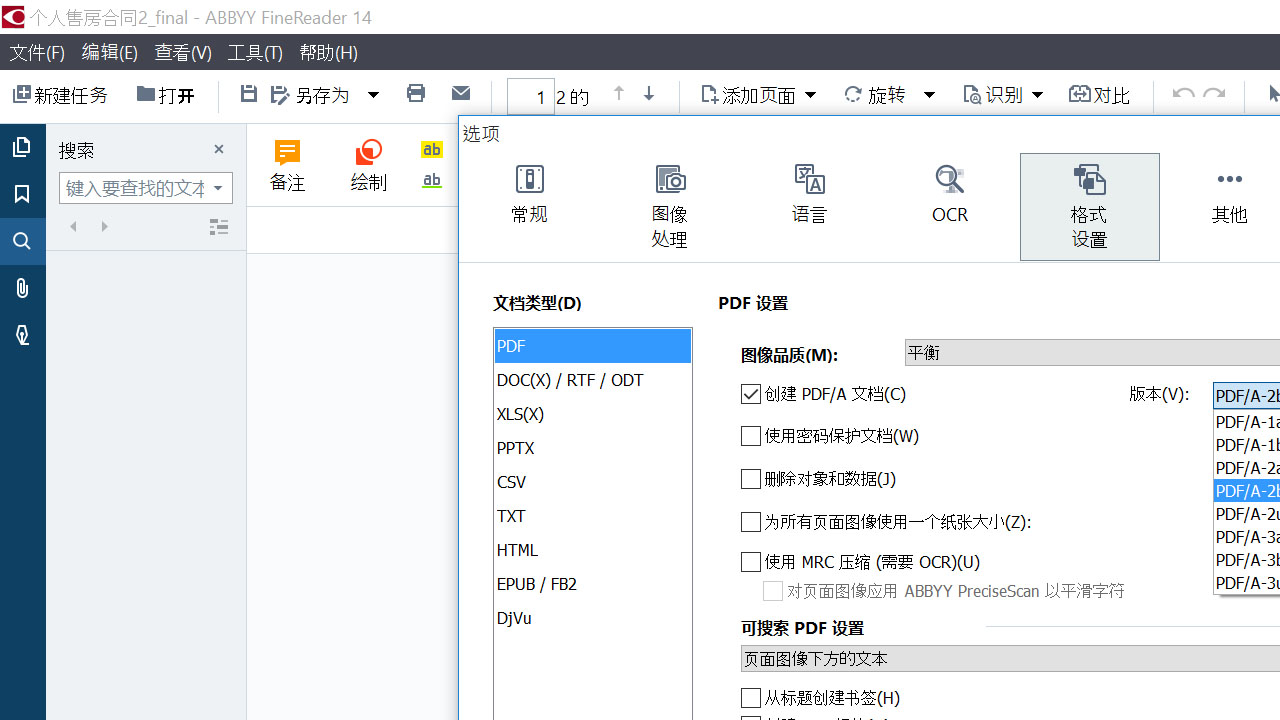This screenshot has height=720, width=1280.
Task: Click the email icon in the toolbar
Action: click(x=461, y=93)
